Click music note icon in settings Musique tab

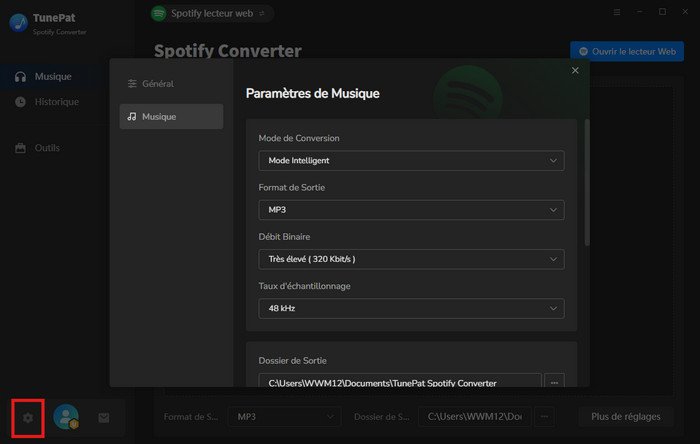(x=132, y=116)
